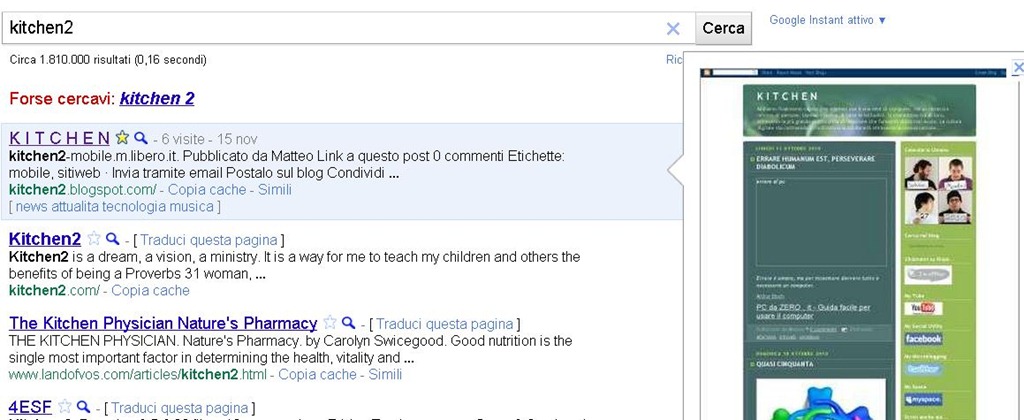This screenshot has height=420, width=1024.
Task: Star the 4ESF result
Action: coord(65,406)
